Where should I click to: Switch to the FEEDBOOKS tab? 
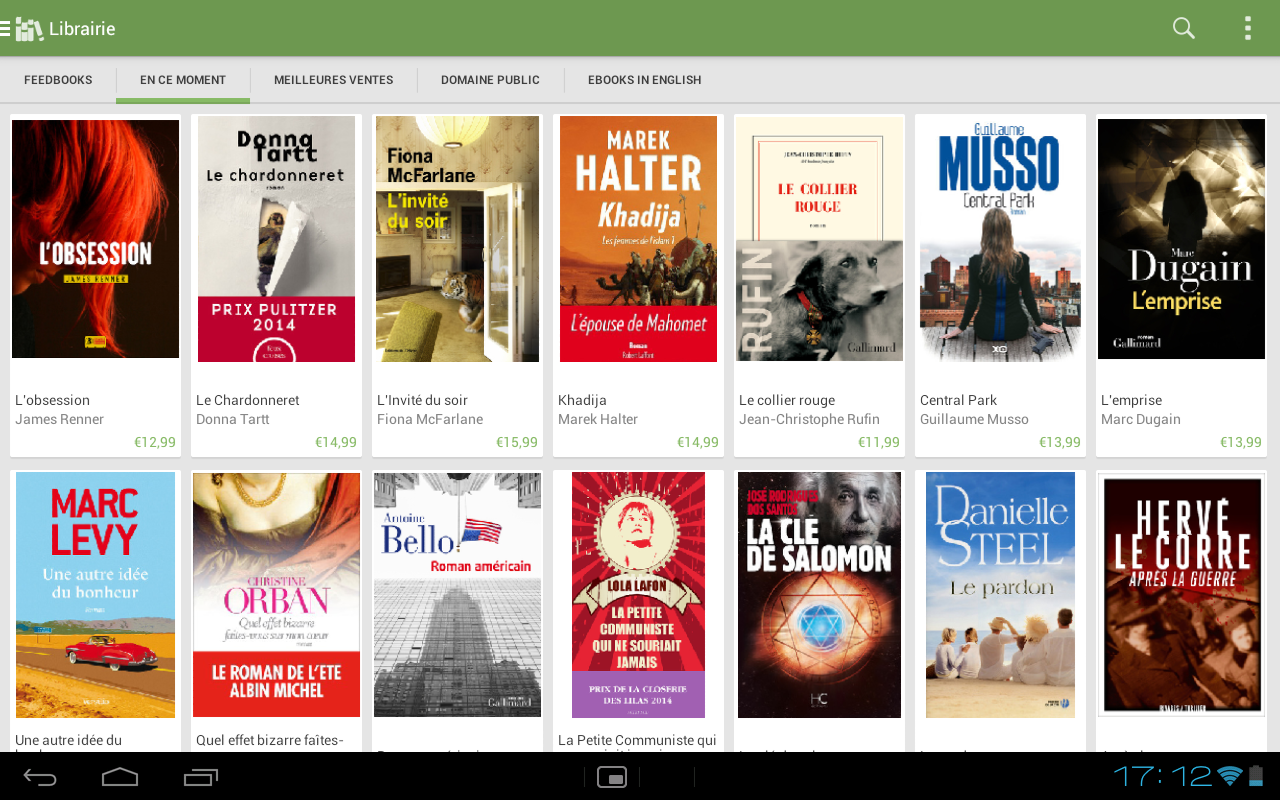click(58, 79)
